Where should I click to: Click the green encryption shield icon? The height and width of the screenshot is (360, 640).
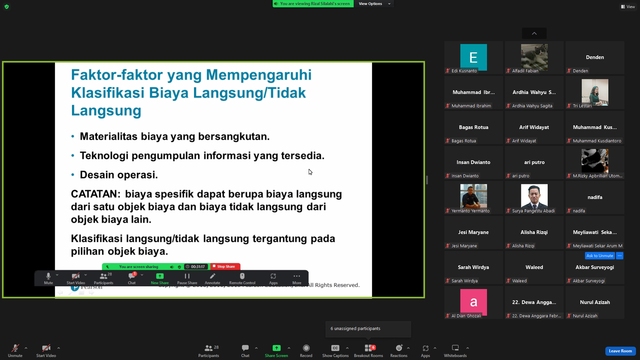pos(7,7)
